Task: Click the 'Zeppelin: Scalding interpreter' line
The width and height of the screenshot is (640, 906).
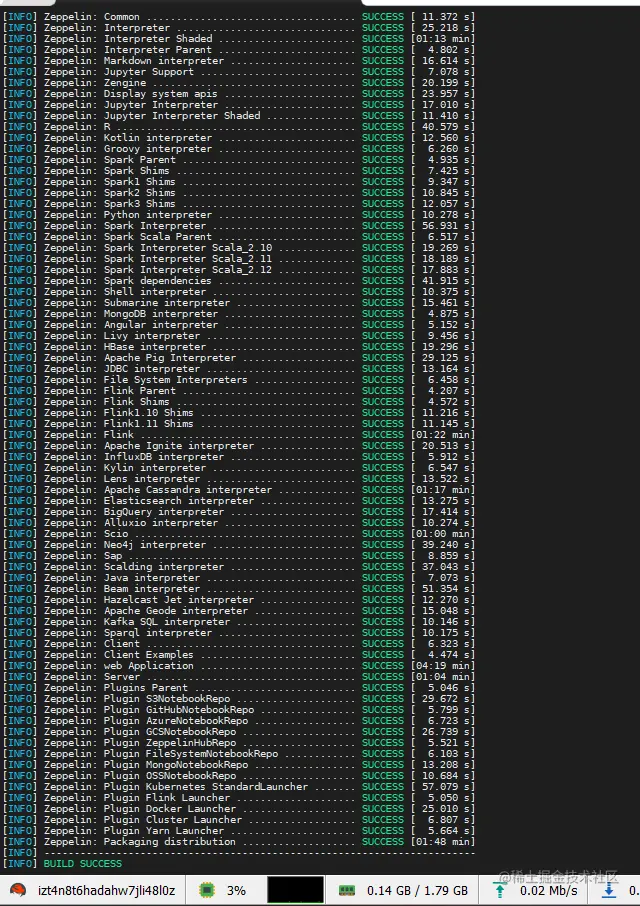Action: (x=239, y=566)
